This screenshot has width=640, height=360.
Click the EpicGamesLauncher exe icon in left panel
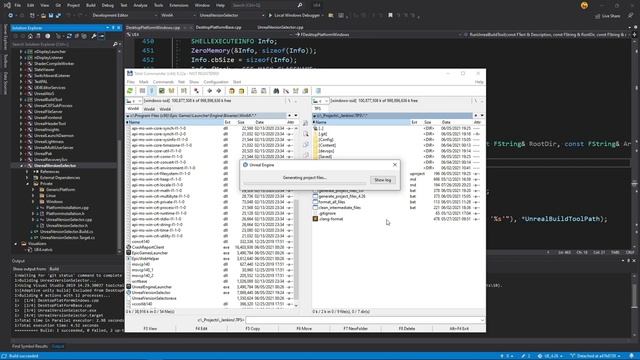click(129, 253)
